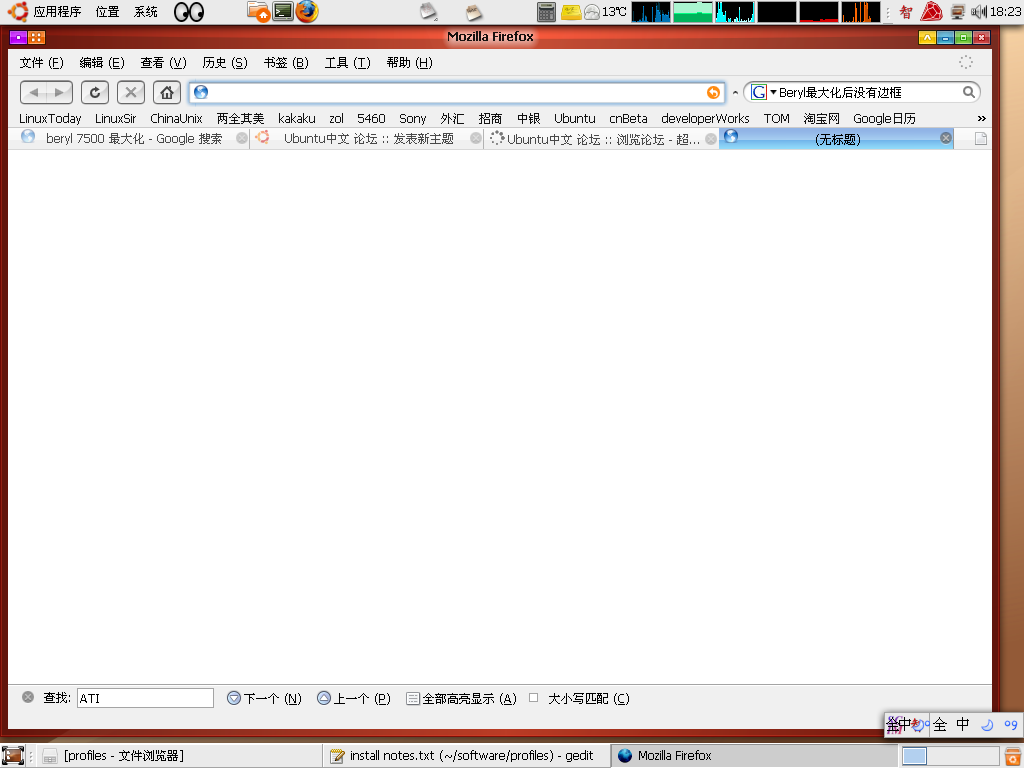Open the Ubuntu bookmark
The image size is (1024, 768).
[x=575, y=118]
